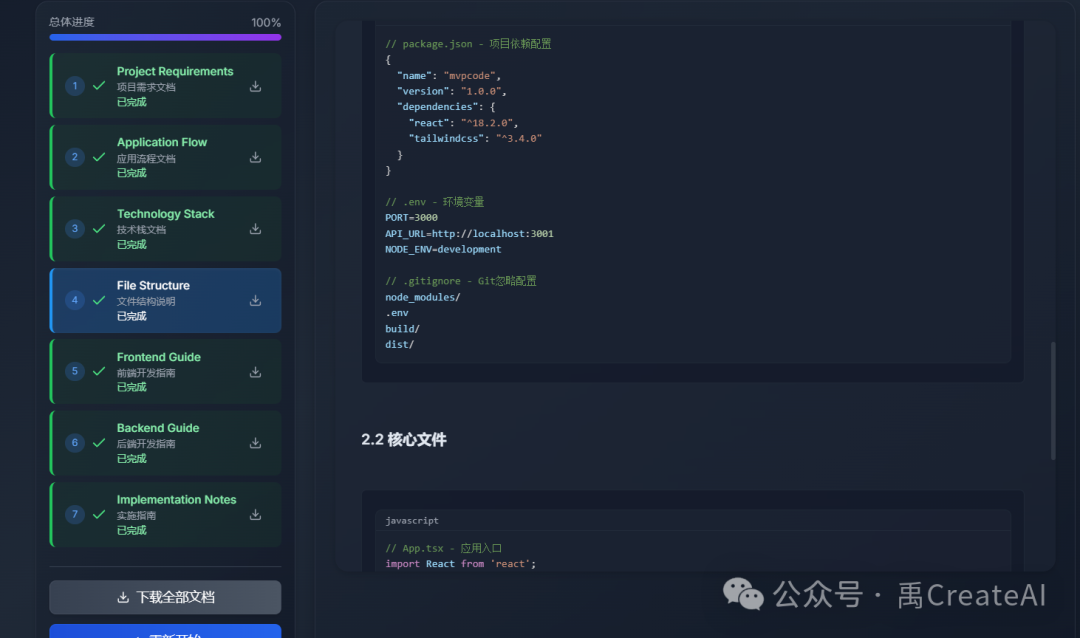The width and height of the screenshot is (1080, 638).
Task: Select the File Structure step
Action: tap(165, 300)
